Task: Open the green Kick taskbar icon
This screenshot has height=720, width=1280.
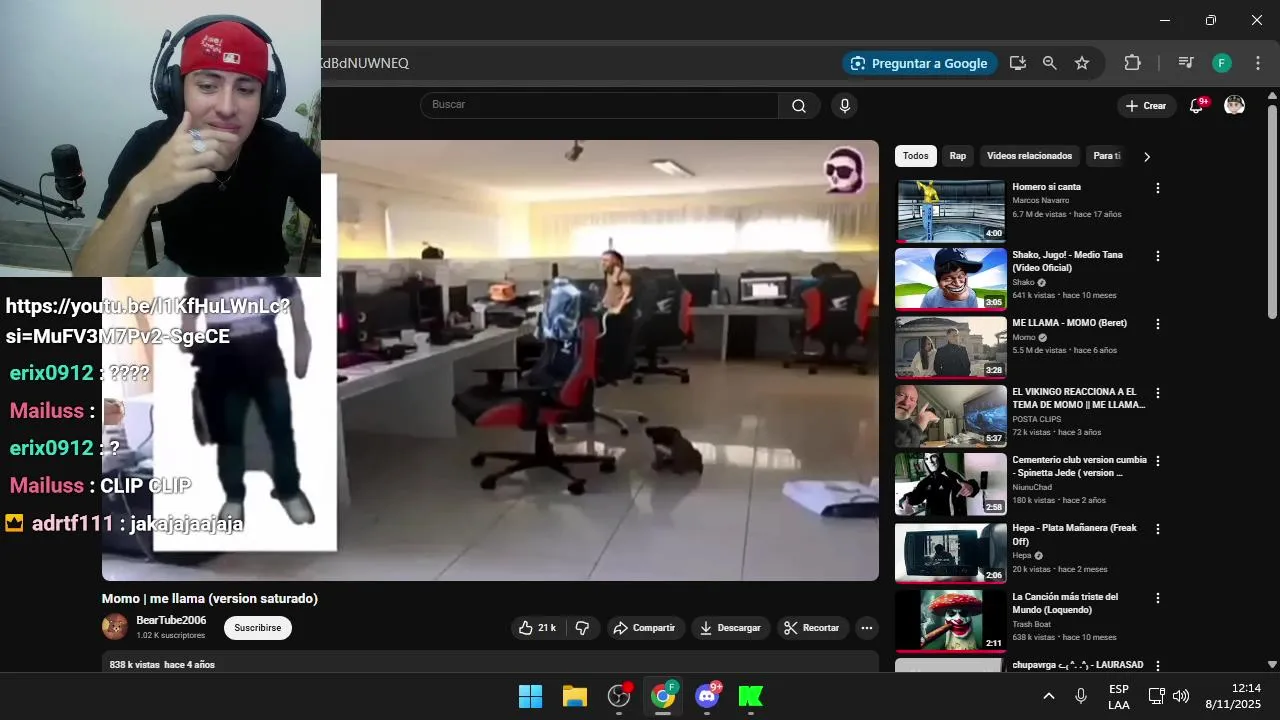Action: [751, 696]
